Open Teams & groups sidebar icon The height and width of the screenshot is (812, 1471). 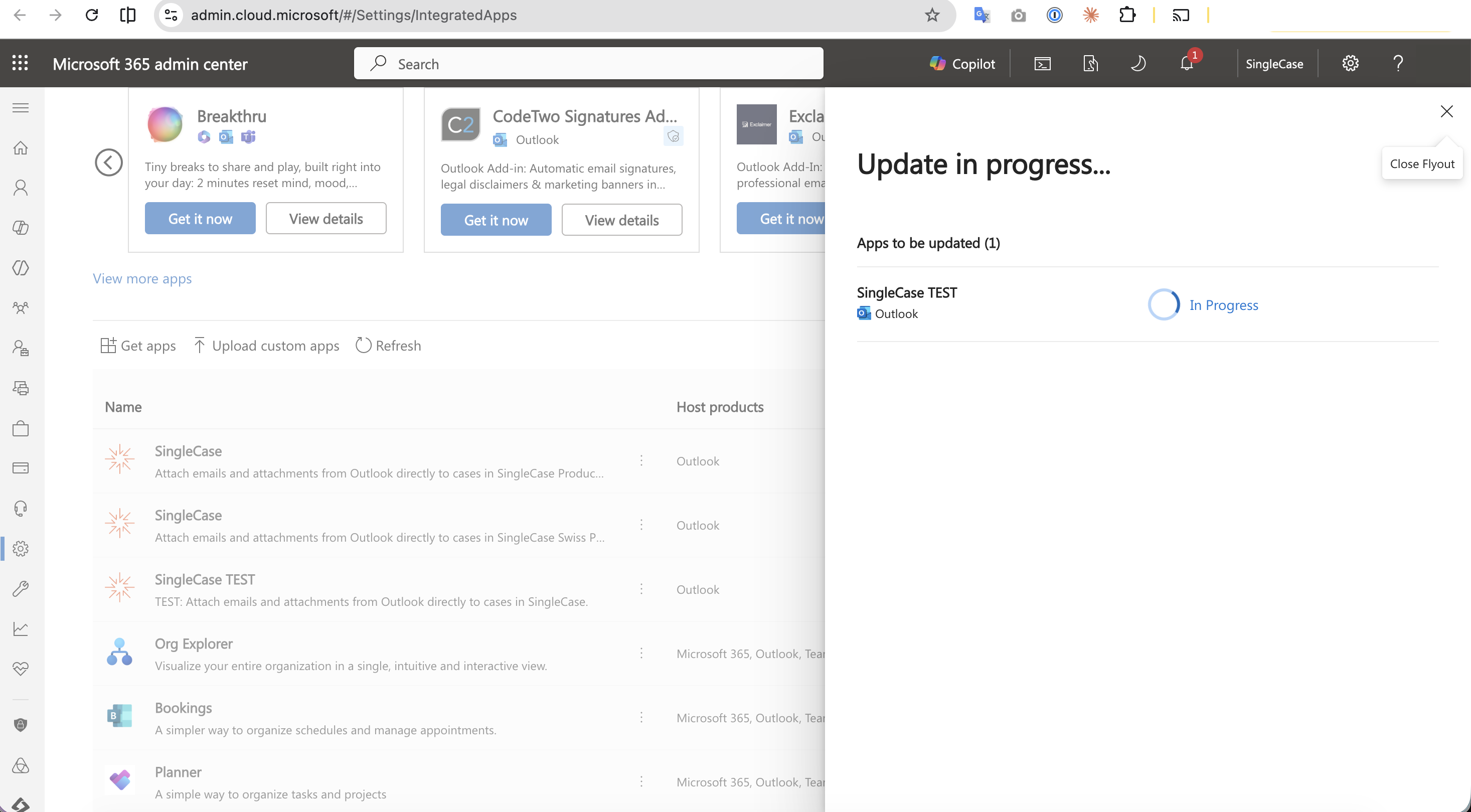click(21, 308)
